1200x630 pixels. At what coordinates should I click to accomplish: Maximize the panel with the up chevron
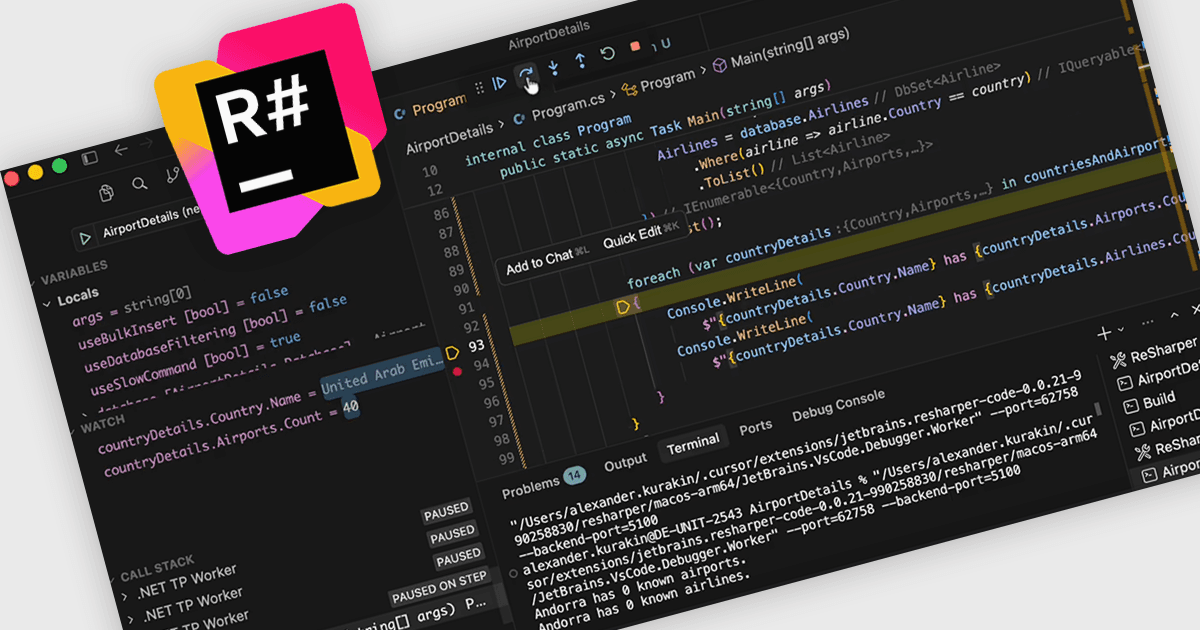[1174, 316]
